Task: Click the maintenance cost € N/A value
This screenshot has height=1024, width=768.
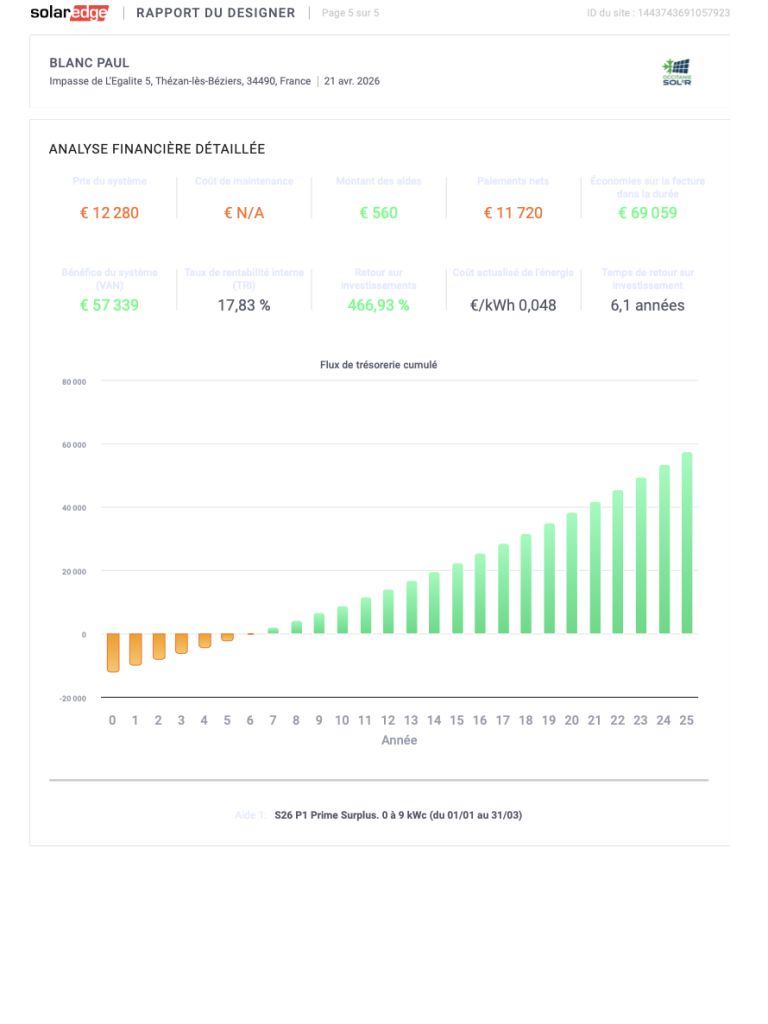Action: (244, 213)
